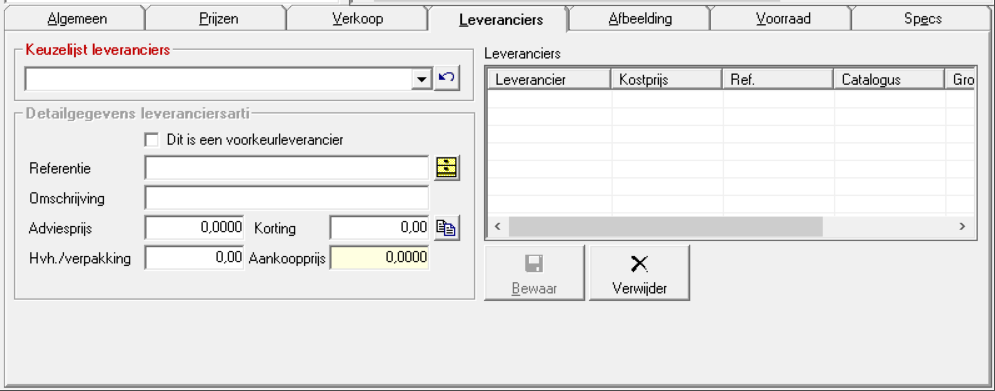Click the copy icon beside Korting field
Viewport: 995px width, 391px height.
[x=447, y=228]
